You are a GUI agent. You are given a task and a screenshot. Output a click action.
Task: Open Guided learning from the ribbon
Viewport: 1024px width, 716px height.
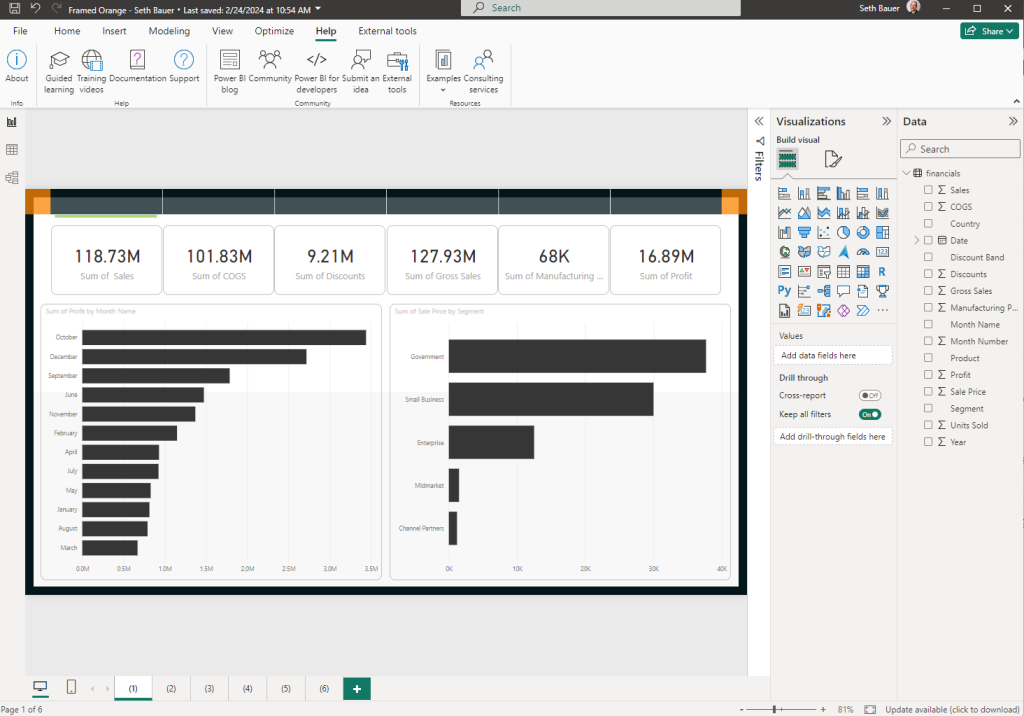[59, 72]
